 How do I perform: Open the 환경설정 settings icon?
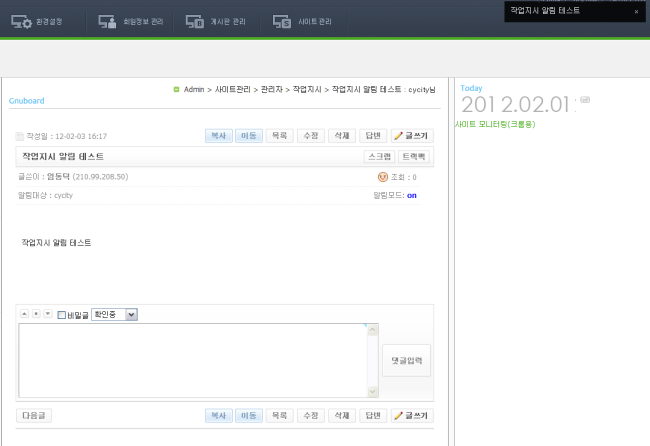tap(21, 22)
